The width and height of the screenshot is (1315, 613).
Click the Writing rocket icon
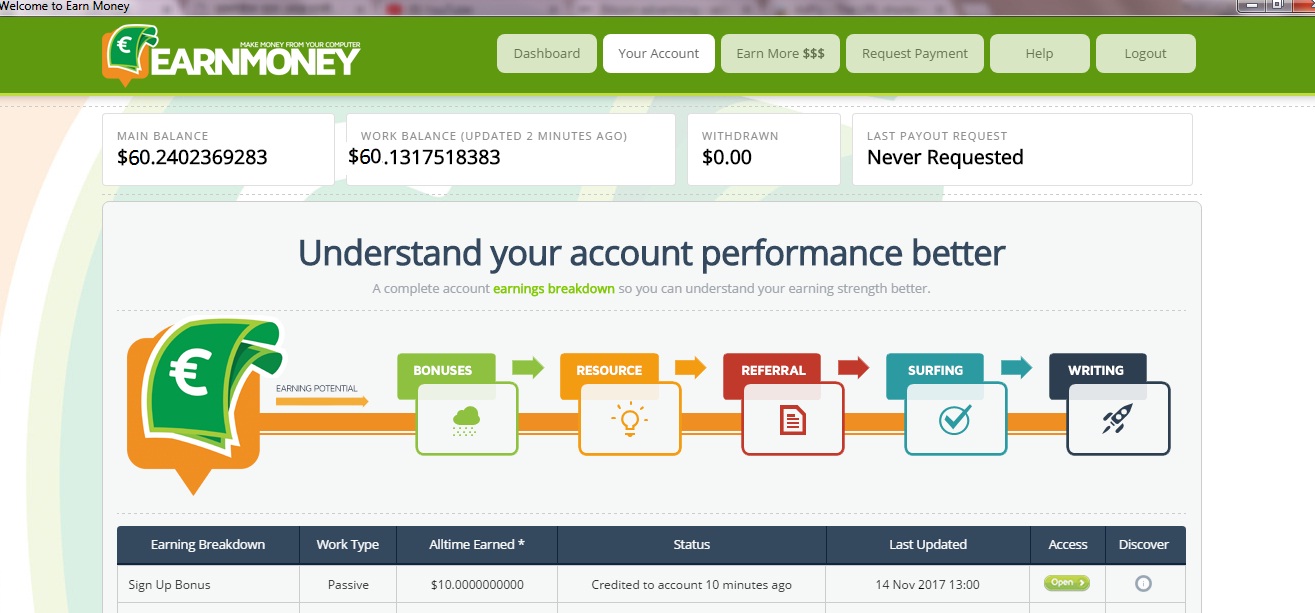(1118, 420)
